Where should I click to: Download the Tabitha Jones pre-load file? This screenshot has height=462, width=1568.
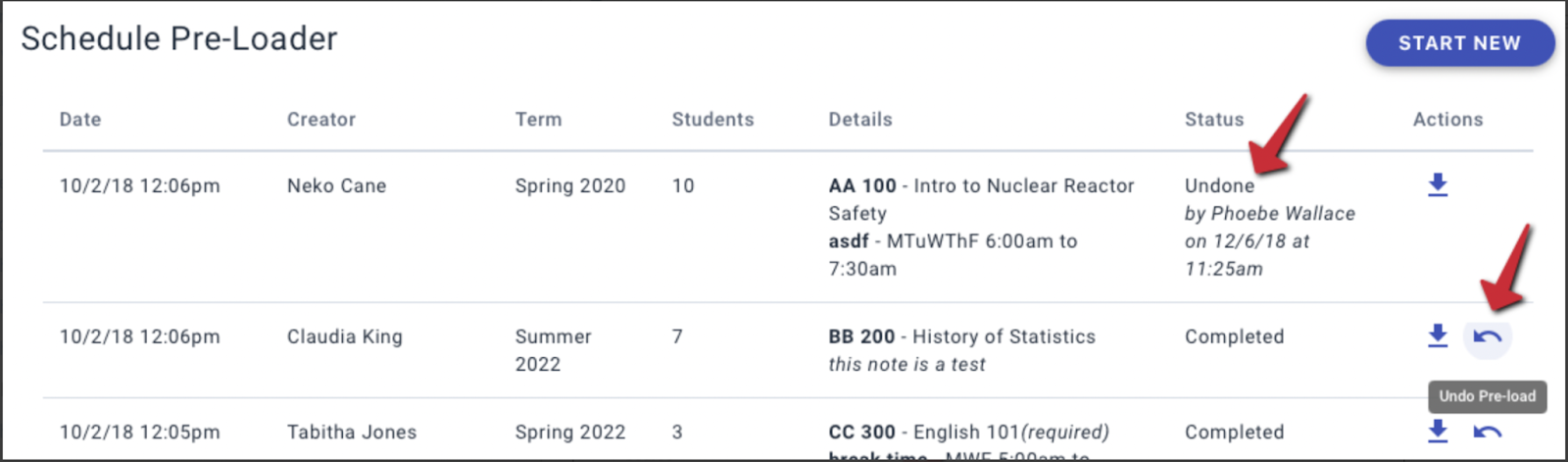click(x=1438, y=431)
